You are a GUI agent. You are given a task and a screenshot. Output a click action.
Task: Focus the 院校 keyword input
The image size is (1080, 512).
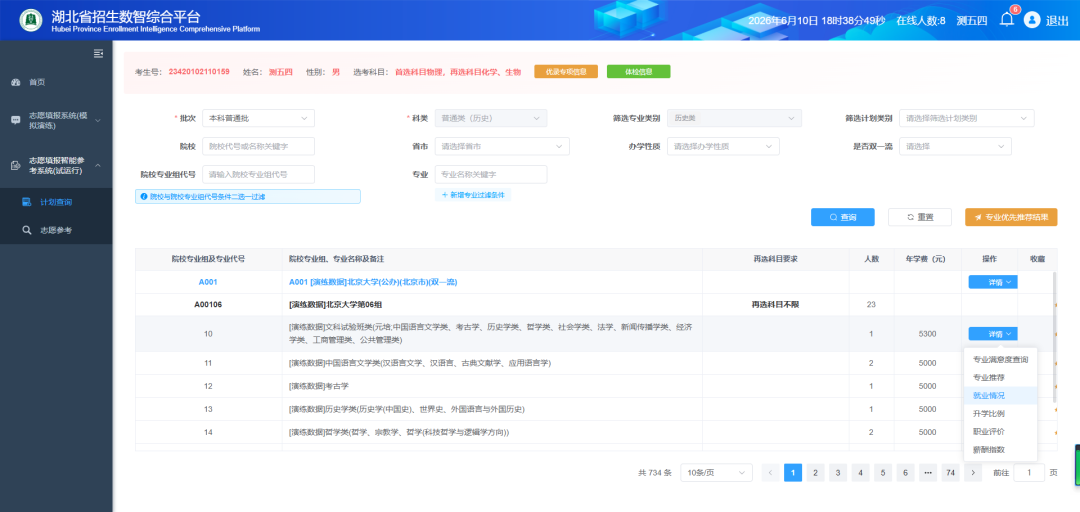tap(258, 146)
